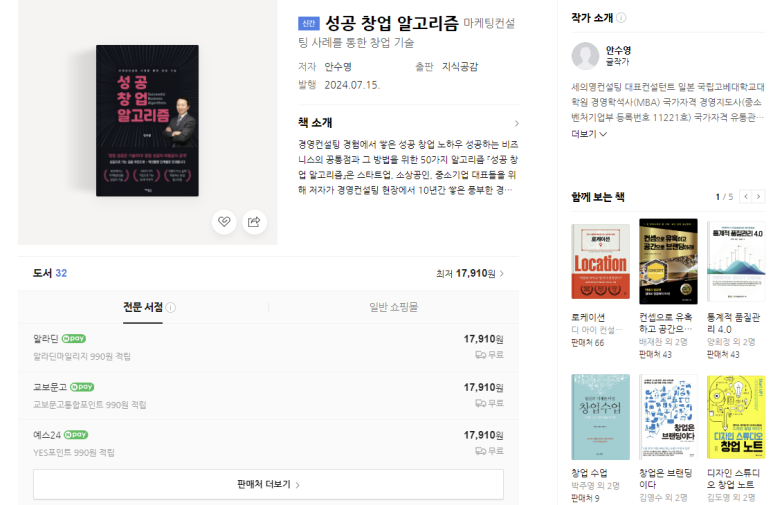The image size is (773, 505).
Task: Open lowest price 최저 17,910원 link
Action: 469,274
